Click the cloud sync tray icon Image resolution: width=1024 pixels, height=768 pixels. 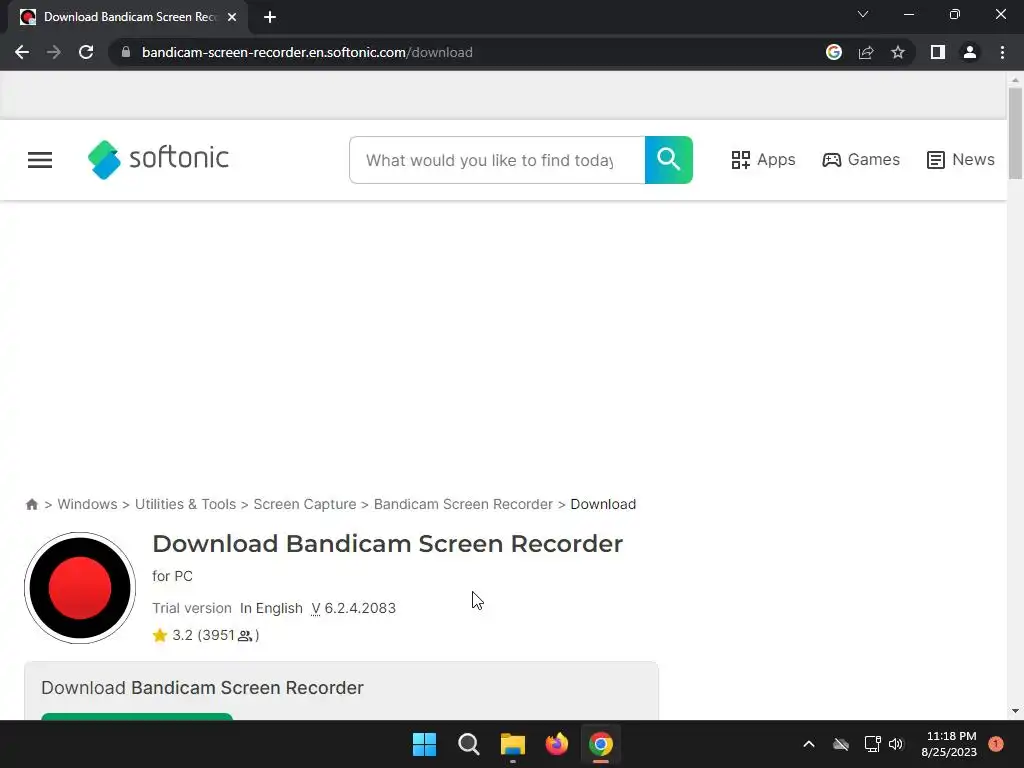[x=841, y=744]
